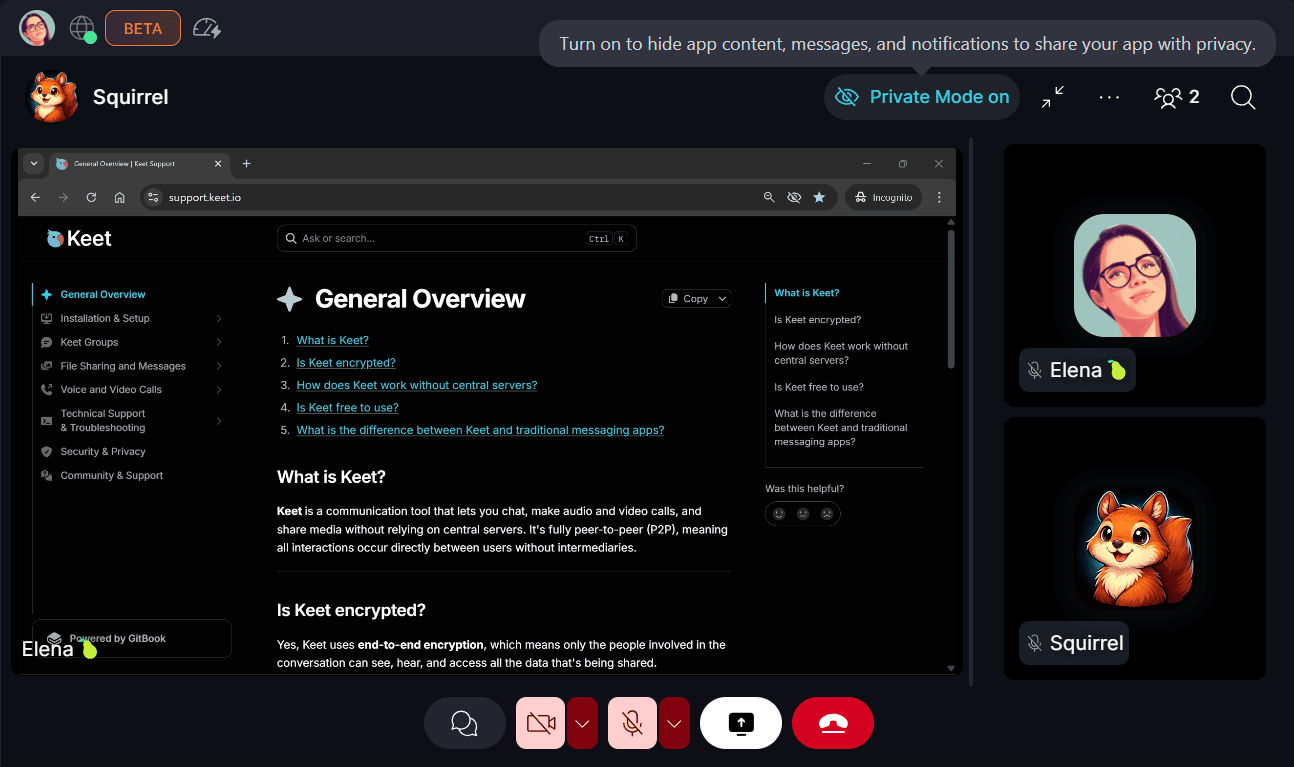Click the Keet logo on the support page

[x=79, y=238]
